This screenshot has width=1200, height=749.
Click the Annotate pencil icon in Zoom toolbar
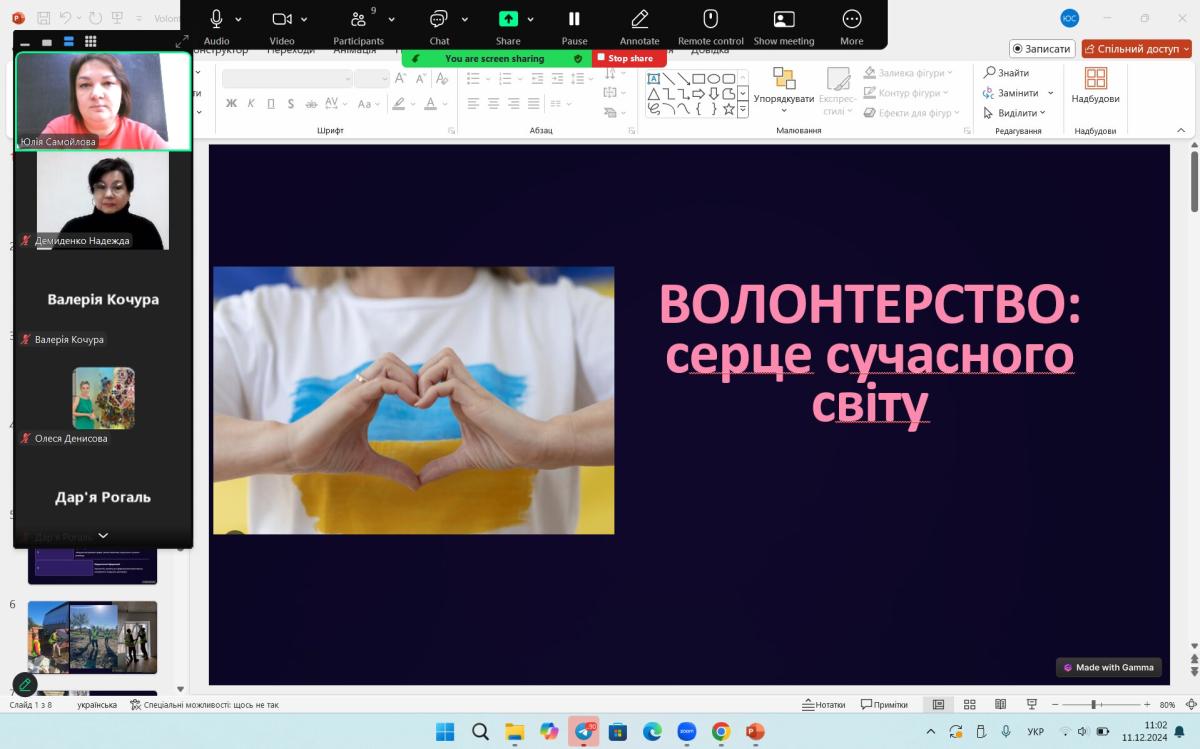coord(639,19)
